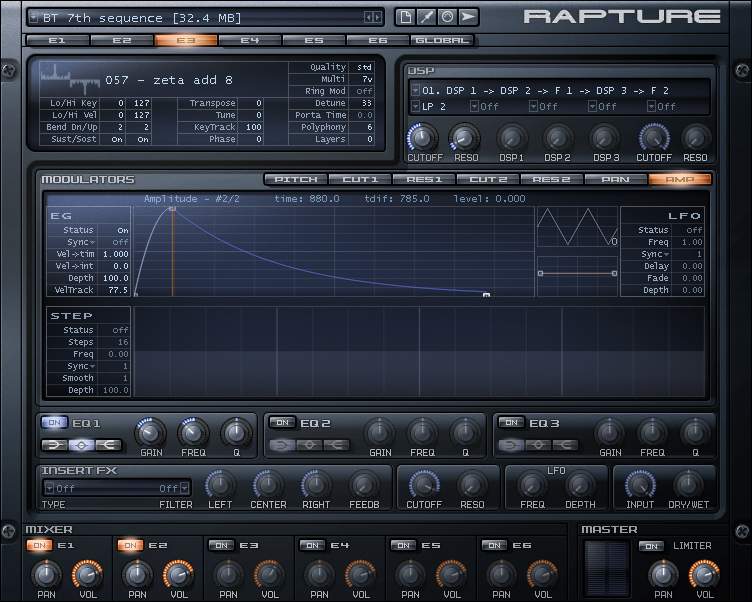Select peak shape for EQ 1
This screenshot has width=752, height=602.
[82, 445]
